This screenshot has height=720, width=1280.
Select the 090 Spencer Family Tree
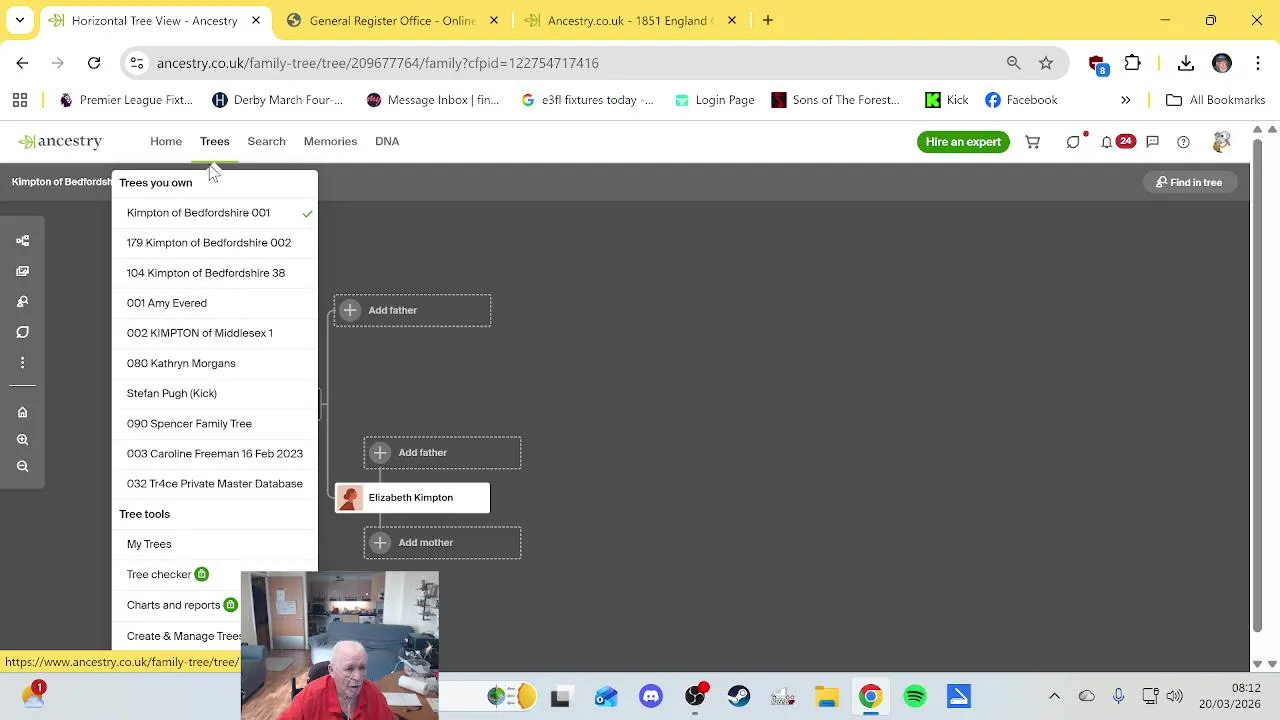point(215,423)
